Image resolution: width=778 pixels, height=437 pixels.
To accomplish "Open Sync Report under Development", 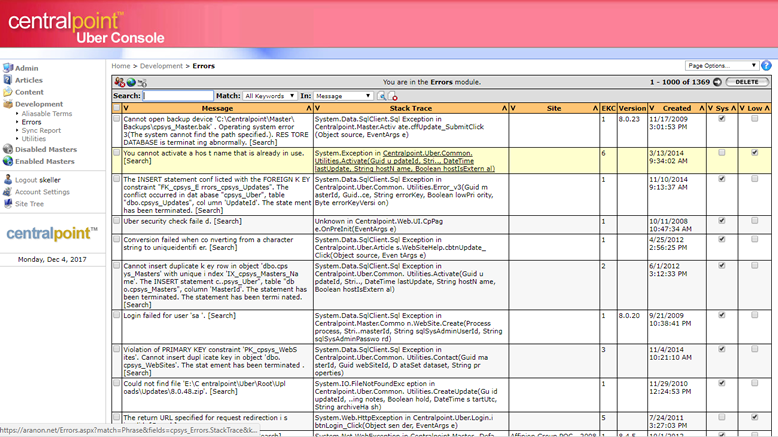I will tap(41, 130).
